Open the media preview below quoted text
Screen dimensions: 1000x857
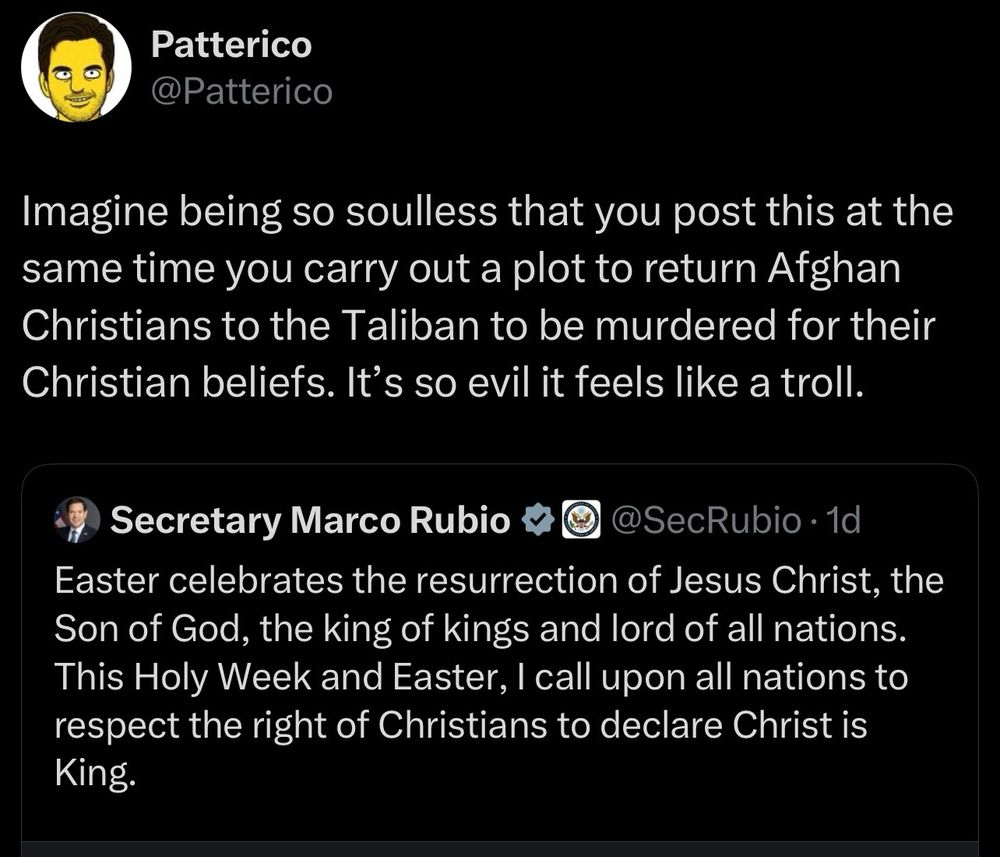[500, 848]
